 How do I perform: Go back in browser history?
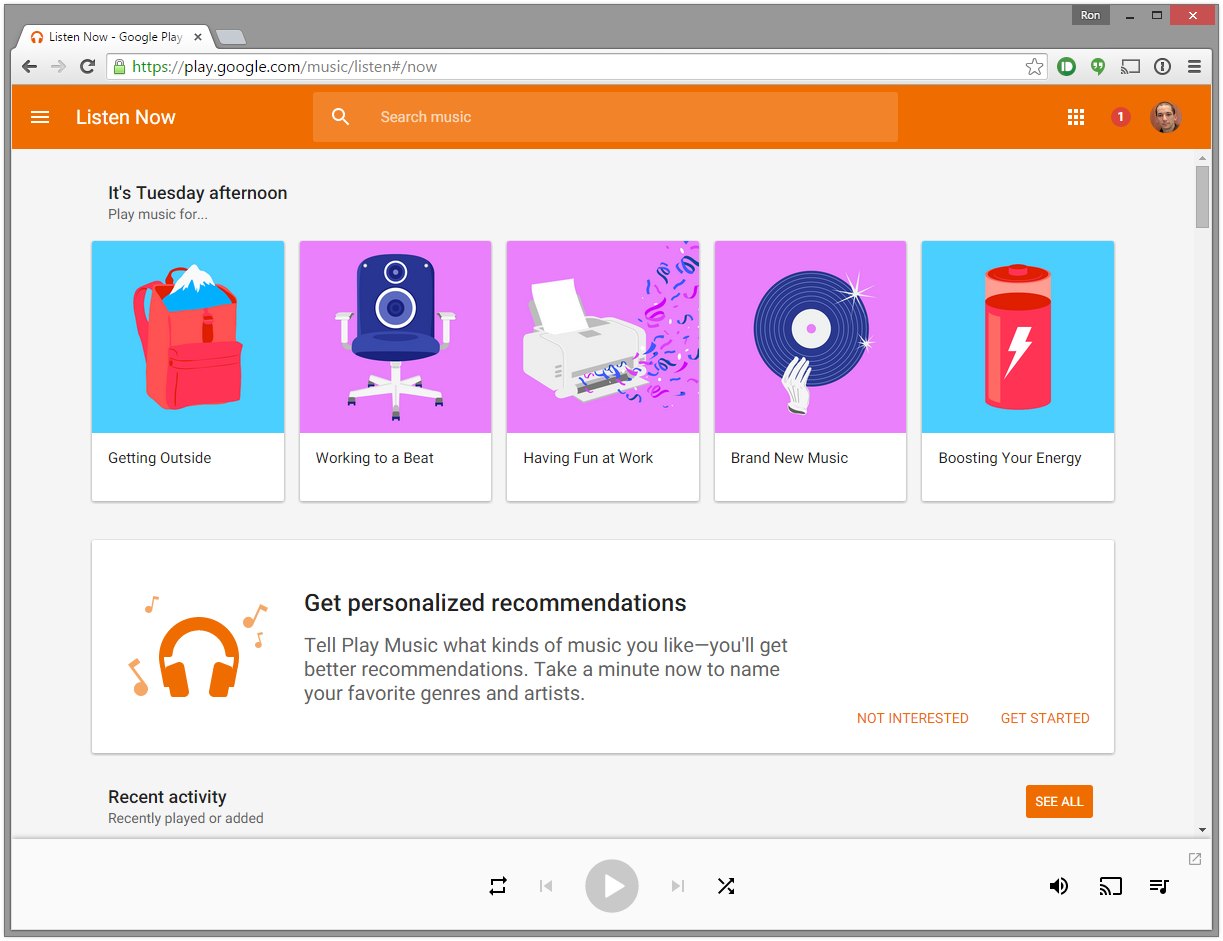click(x=29, y=67)
